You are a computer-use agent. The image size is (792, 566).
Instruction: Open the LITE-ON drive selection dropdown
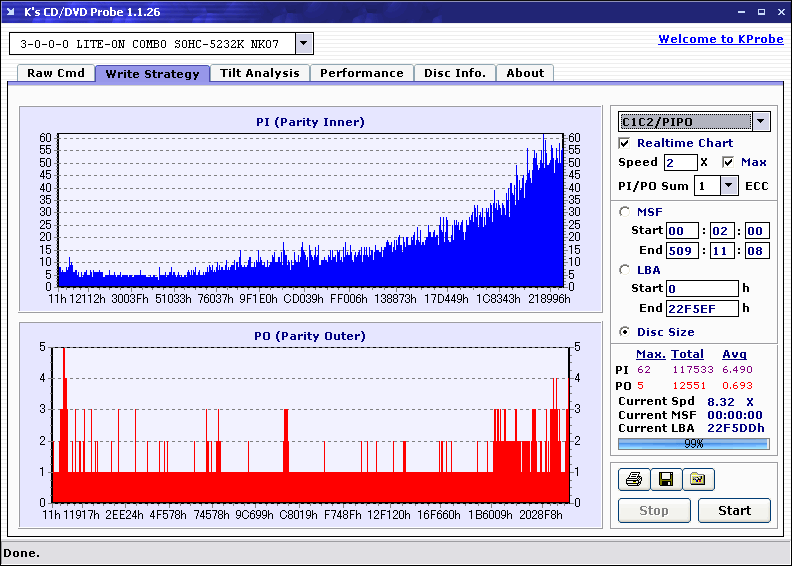coord(304,44)
